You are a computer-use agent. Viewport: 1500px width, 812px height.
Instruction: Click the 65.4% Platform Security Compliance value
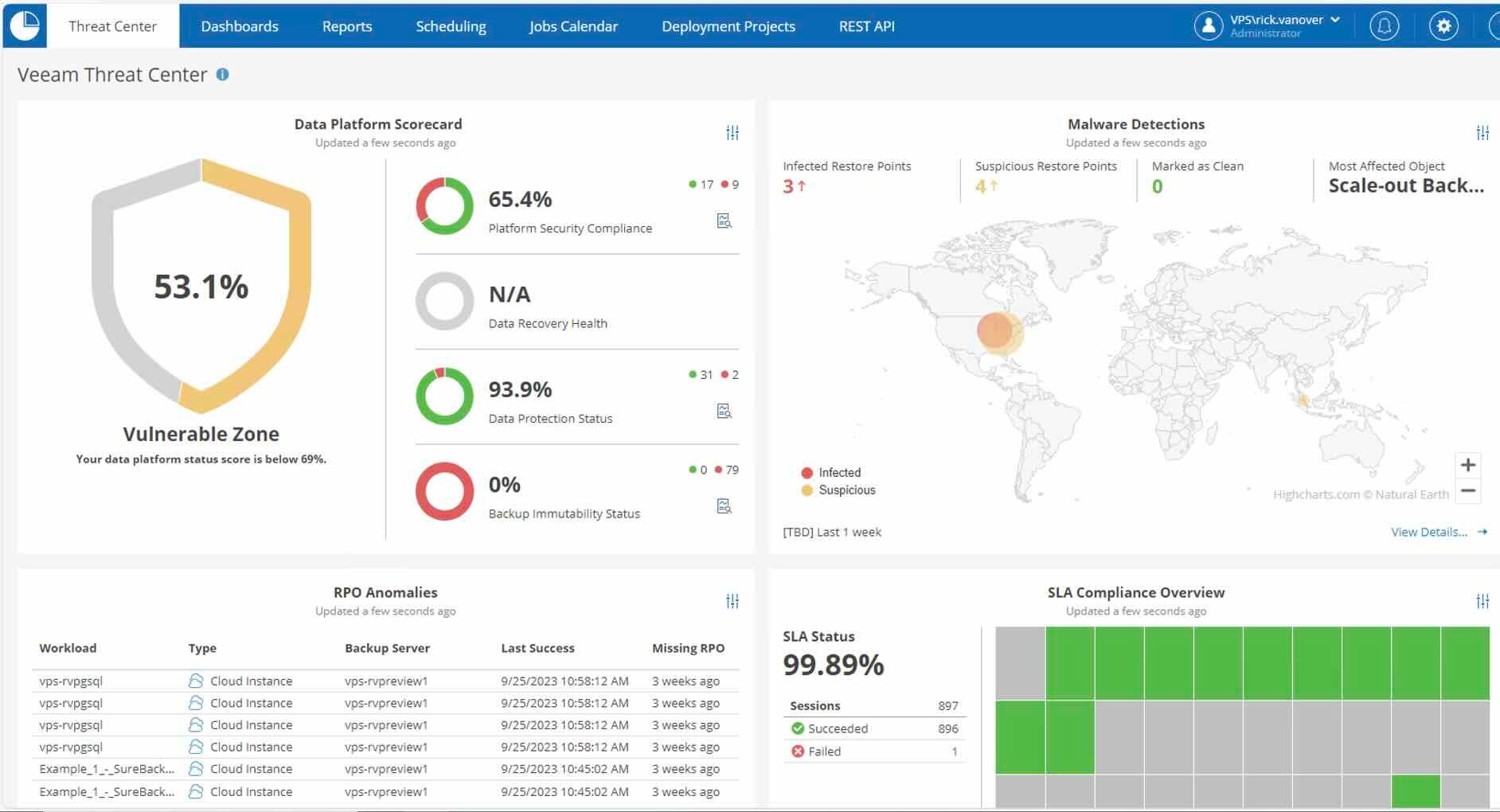point(520,199)
